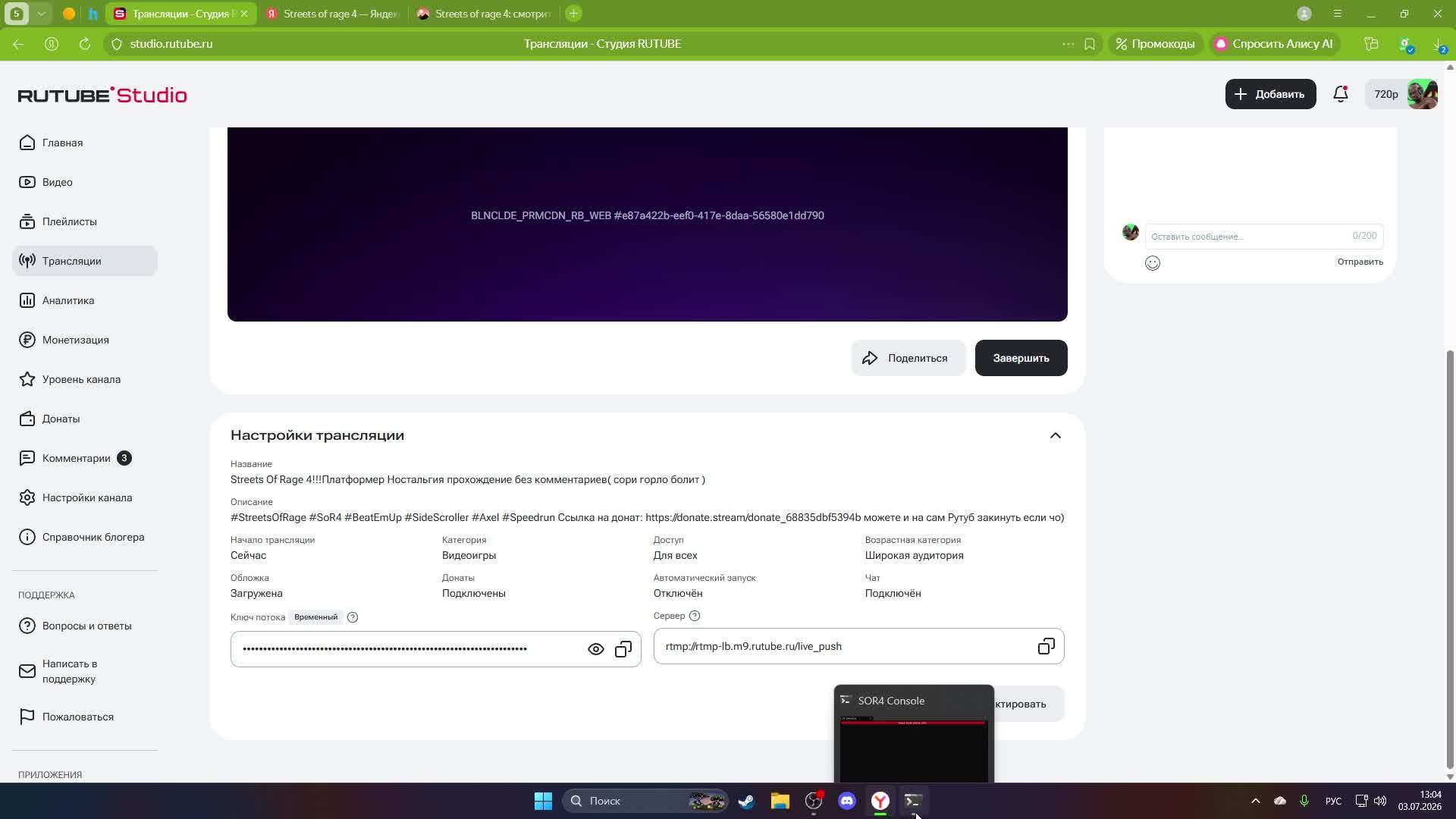The height and width of the screenshot is (819, 1456).
Task: Click the server URL field
Action: [x=858, y=646]
